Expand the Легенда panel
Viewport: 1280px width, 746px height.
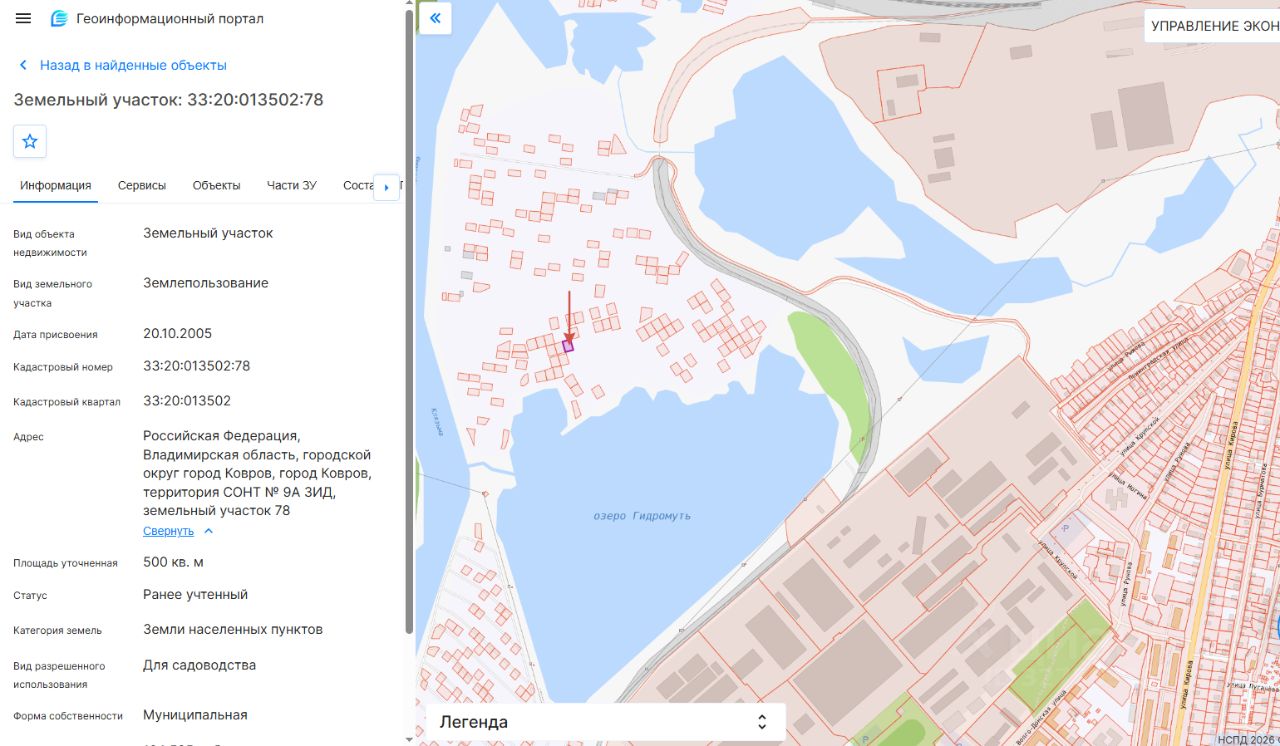pyautogui.click(x=606, y=722)
